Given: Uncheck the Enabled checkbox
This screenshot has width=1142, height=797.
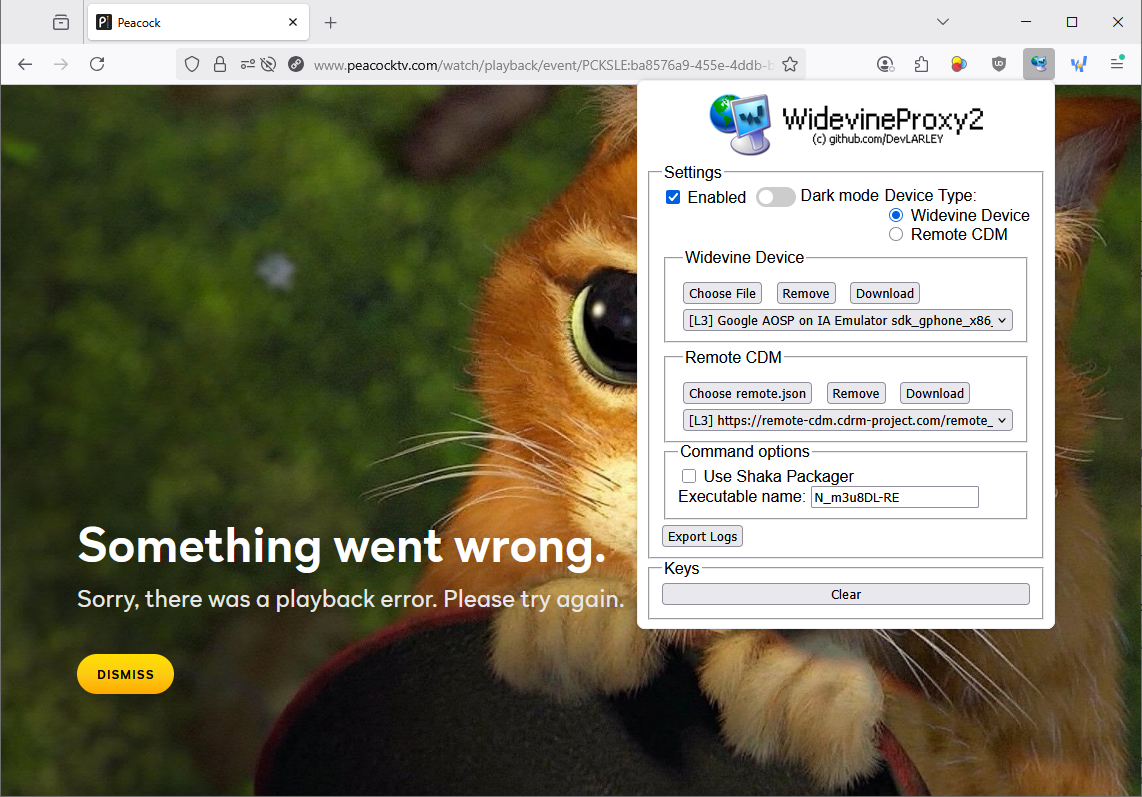Looking at the screenshot, I should pos(673,197).
